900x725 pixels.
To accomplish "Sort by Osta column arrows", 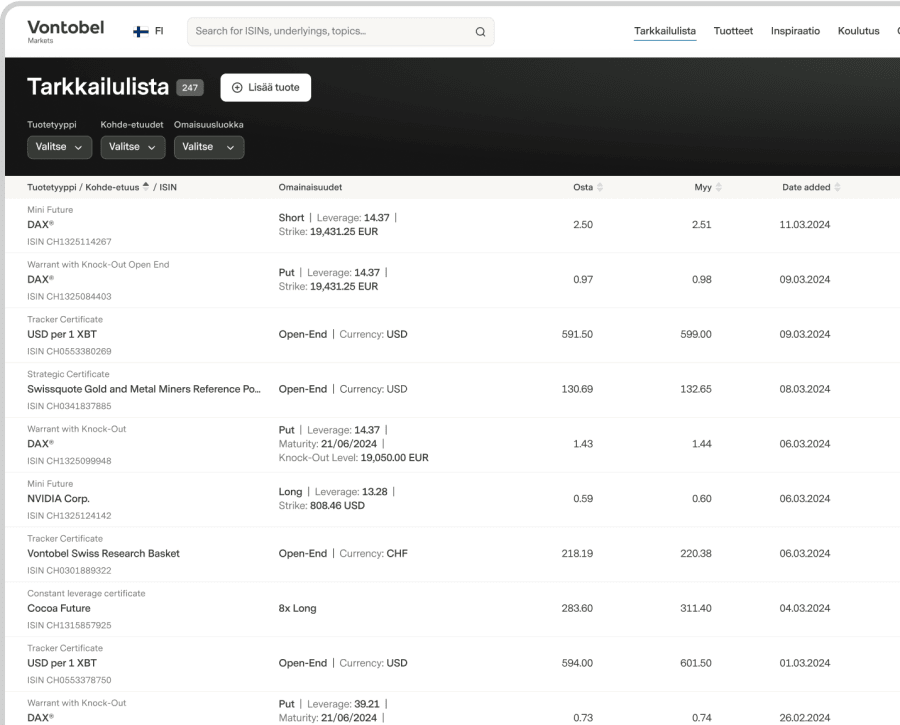I will pos(600,187).
